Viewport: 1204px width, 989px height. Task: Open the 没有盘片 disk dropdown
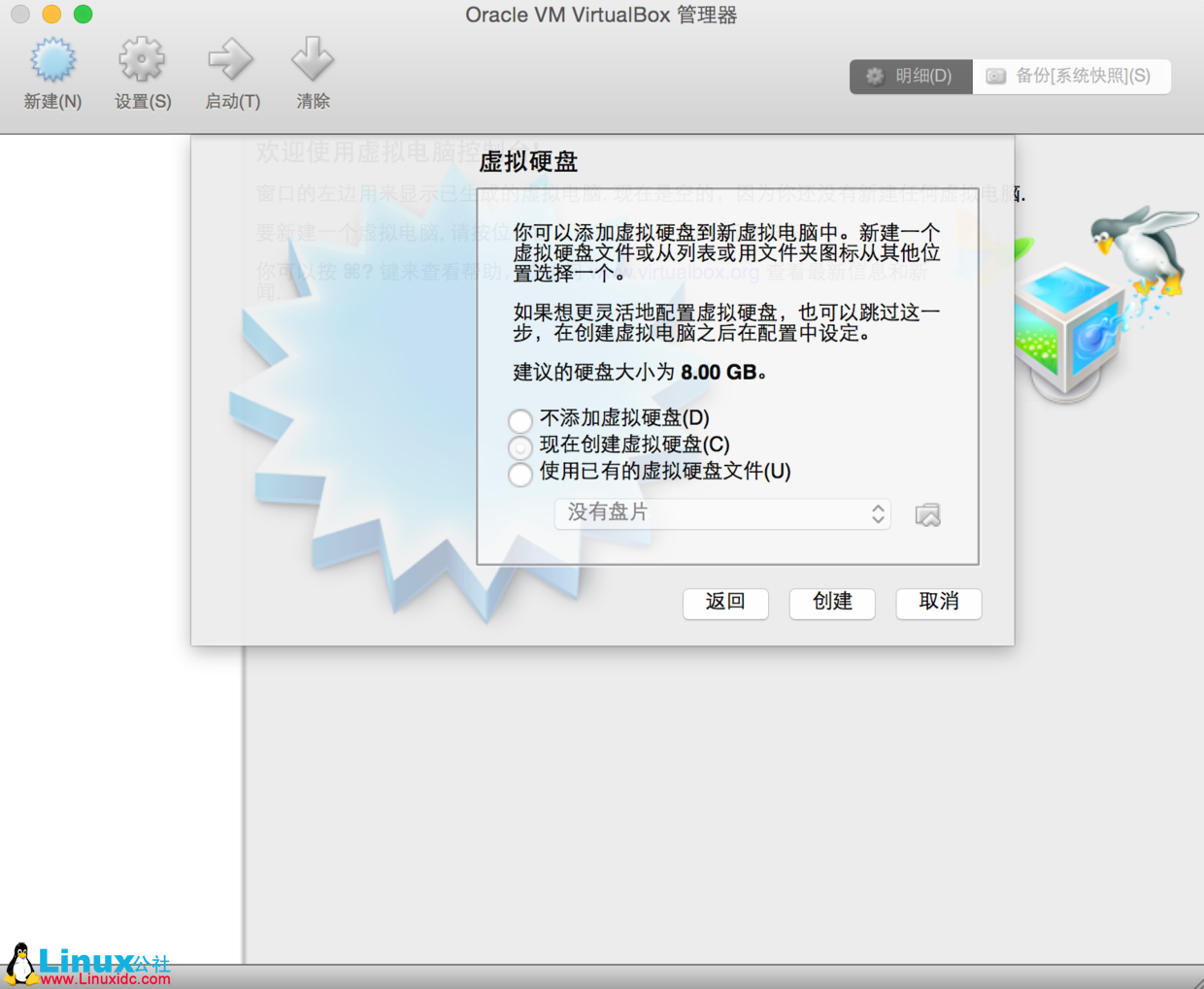[722, 513]
